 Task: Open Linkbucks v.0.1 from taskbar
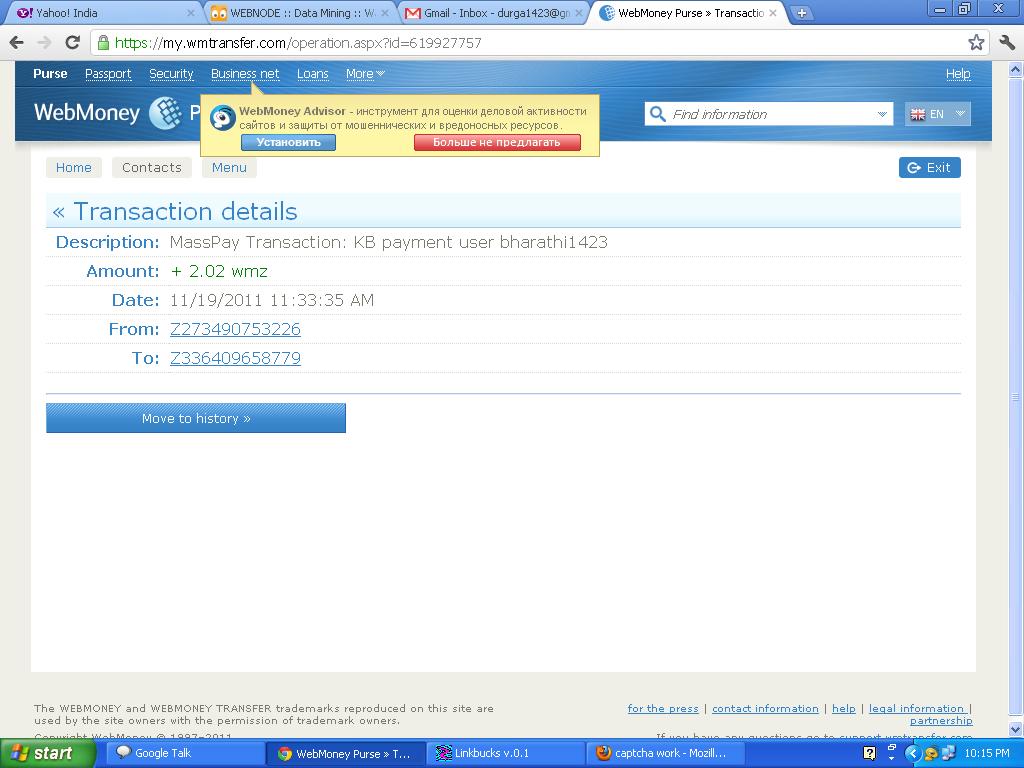click(505, 753)
